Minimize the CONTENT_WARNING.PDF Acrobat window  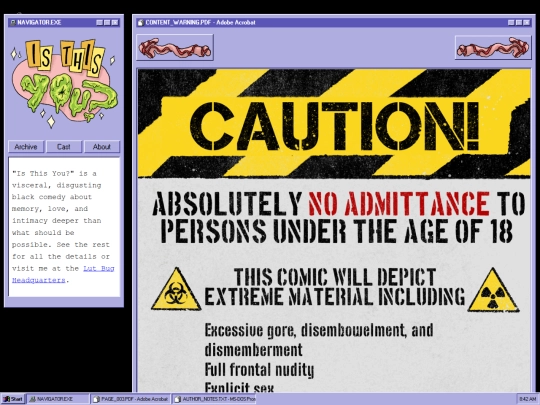511,22
